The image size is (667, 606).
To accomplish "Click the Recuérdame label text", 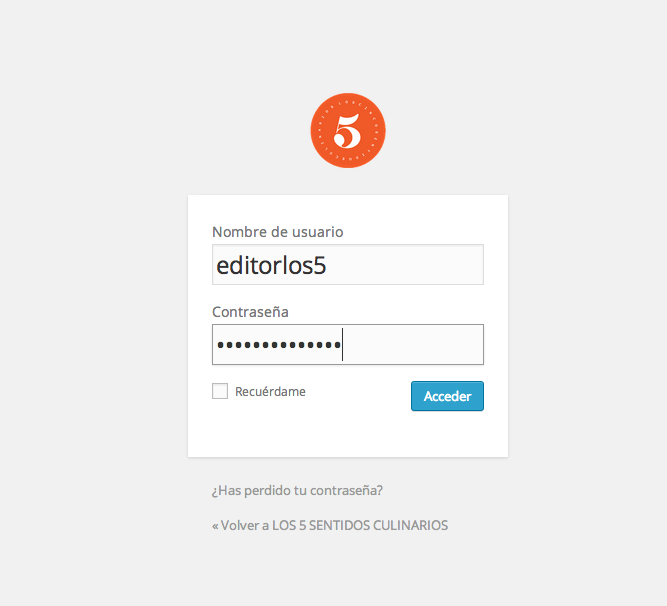I will point(270,392).
